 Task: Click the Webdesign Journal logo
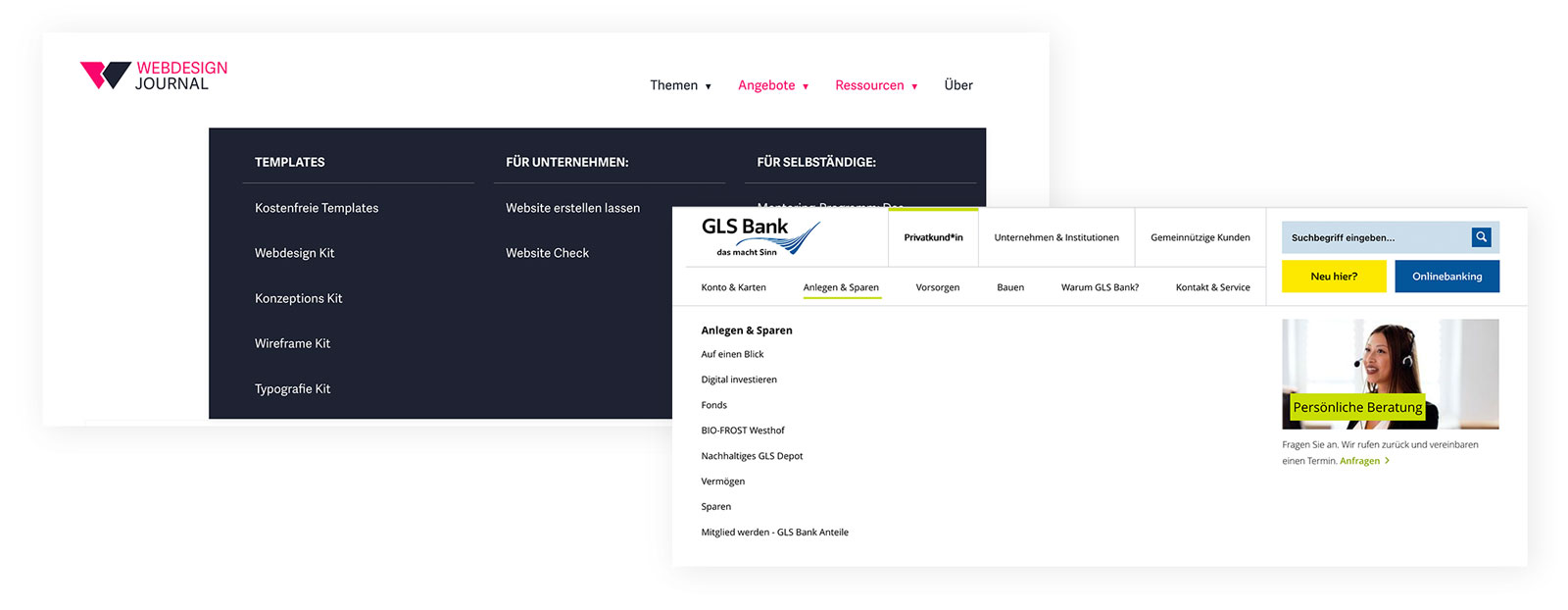pyautogui.click(x=154, y=76)
